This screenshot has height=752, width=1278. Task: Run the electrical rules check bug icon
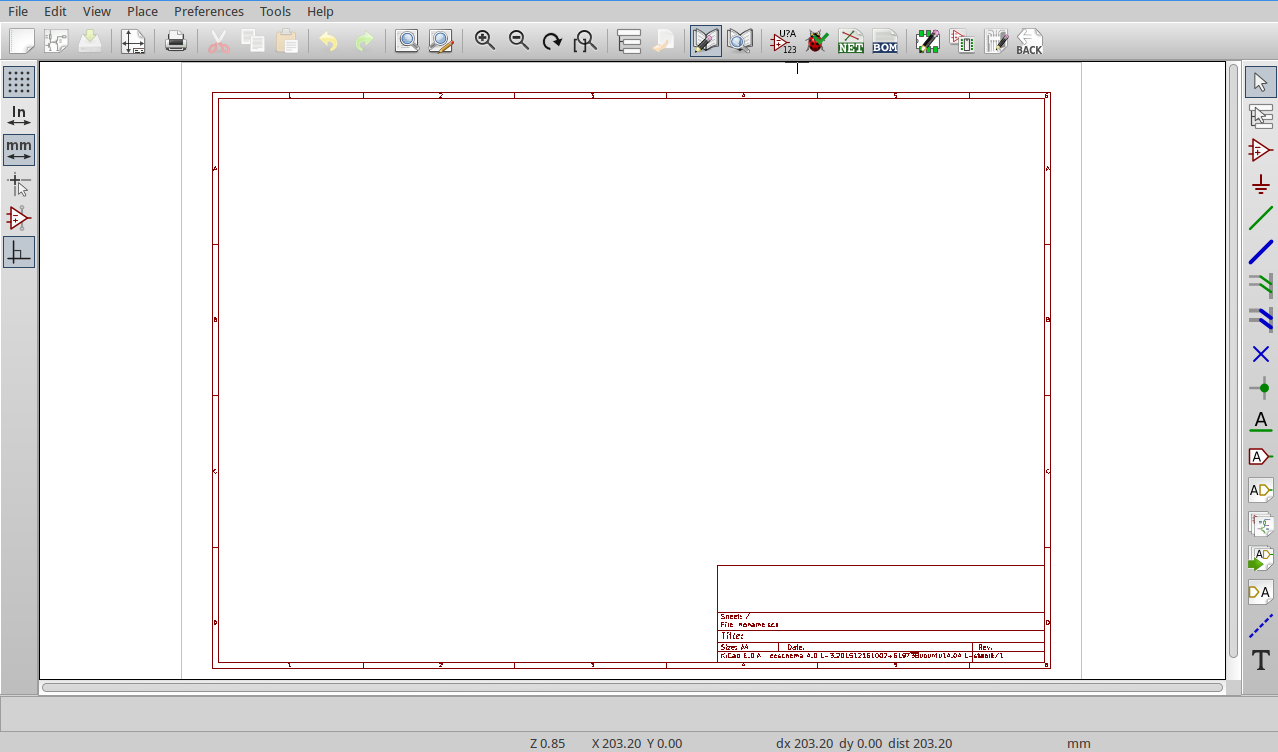click(817, 41)
